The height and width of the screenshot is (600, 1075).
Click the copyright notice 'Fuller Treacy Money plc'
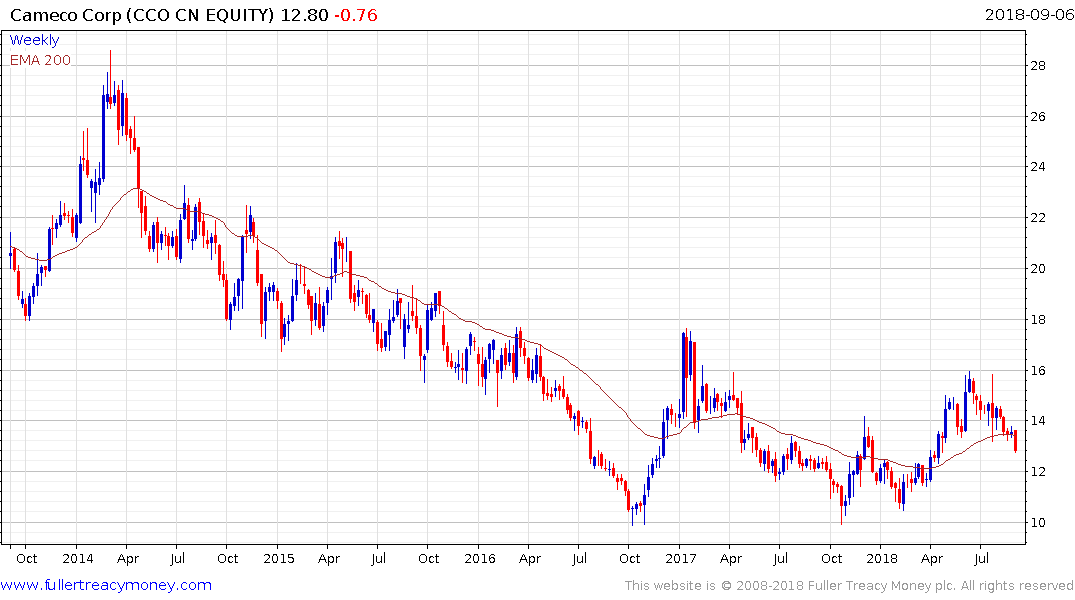(882, 586)
